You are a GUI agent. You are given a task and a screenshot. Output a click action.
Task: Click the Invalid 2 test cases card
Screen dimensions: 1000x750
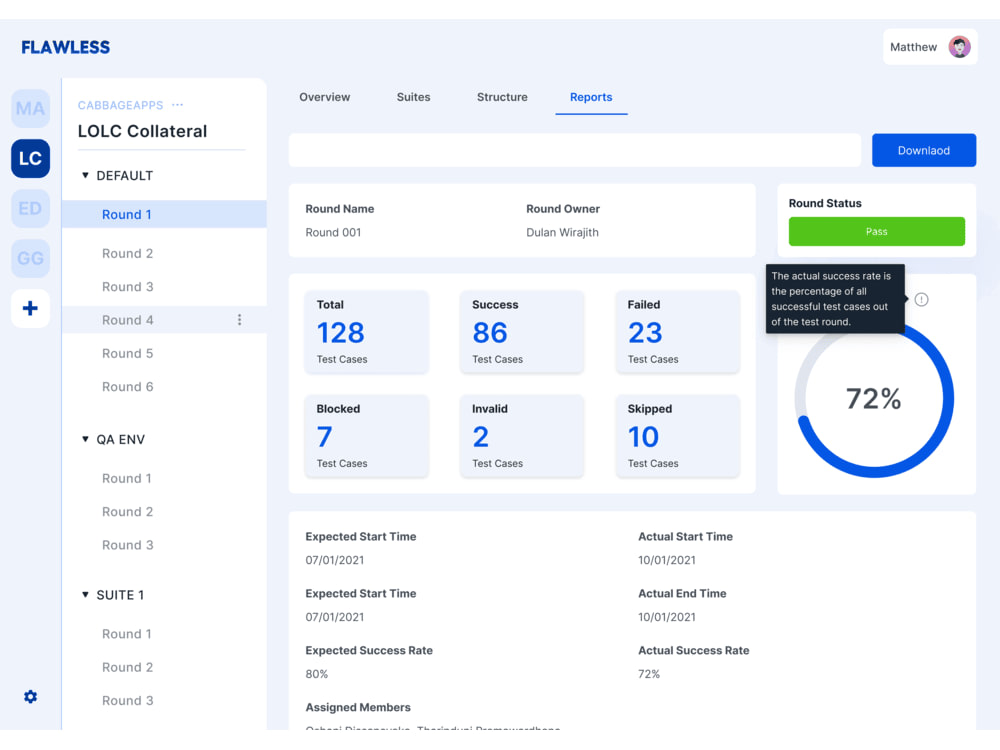[522, 436]
